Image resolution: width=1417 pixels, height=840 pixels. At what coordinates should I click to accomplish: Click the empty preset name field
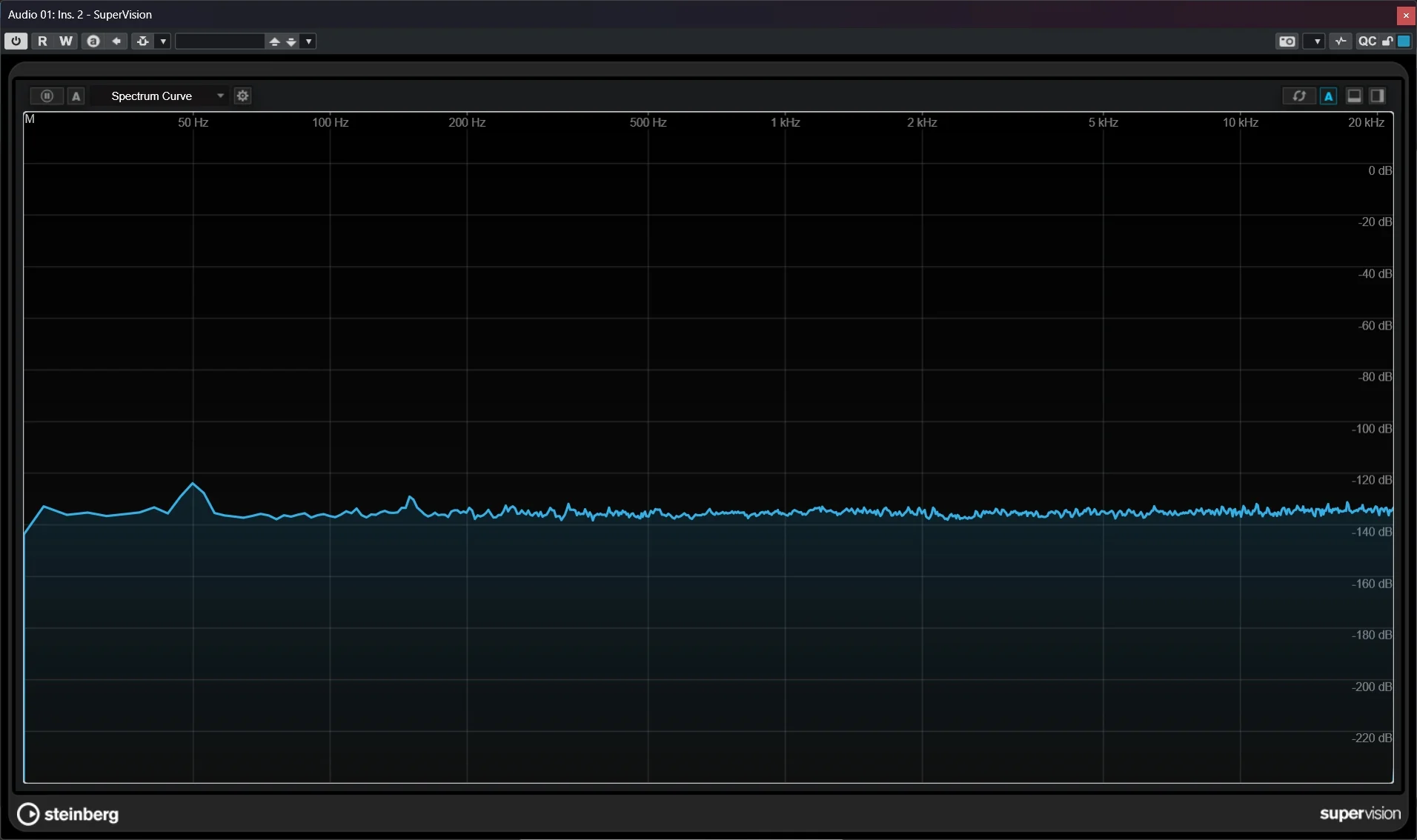(x=219, y=41)
